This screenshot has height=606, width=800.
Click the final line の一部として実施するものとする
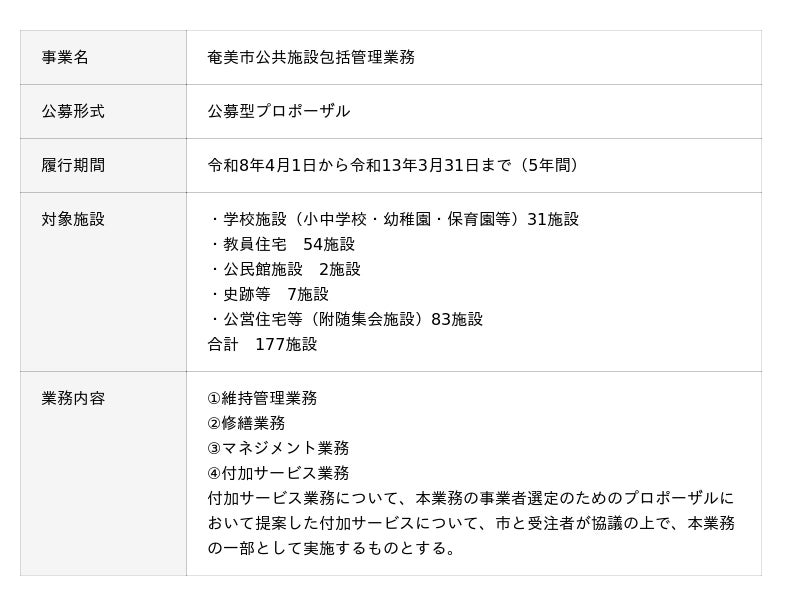coord(332,548)
